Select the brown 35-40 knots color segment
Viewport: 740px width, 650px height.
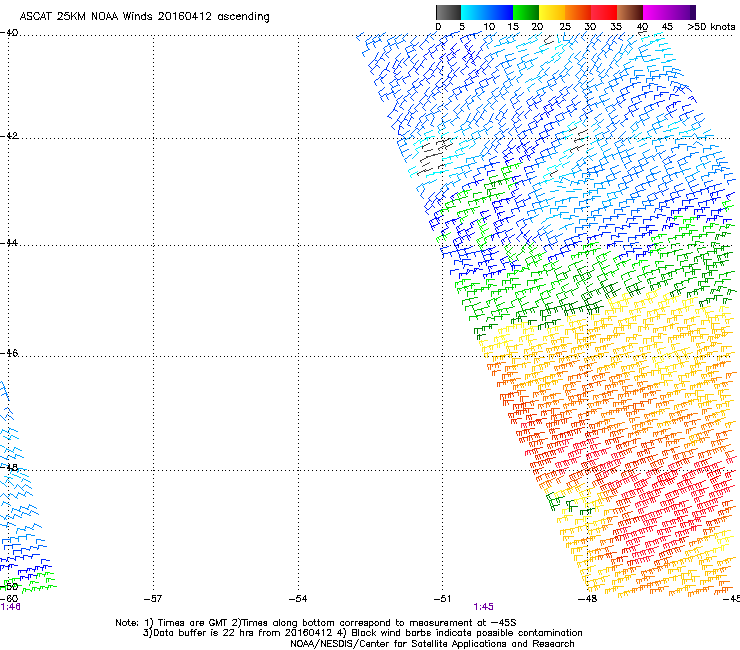pyautogui.click(x=630, y=12)
